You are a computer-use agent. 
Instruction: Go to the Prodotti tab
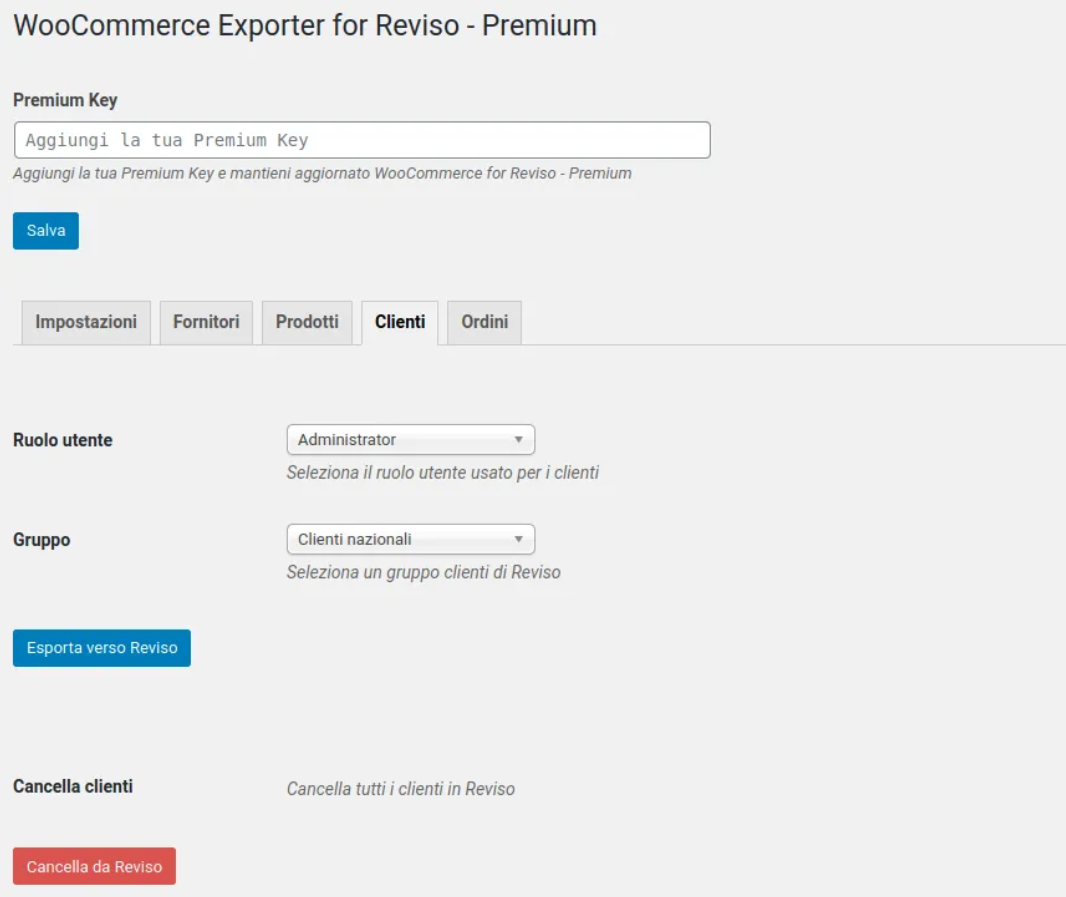coord(307,322)
